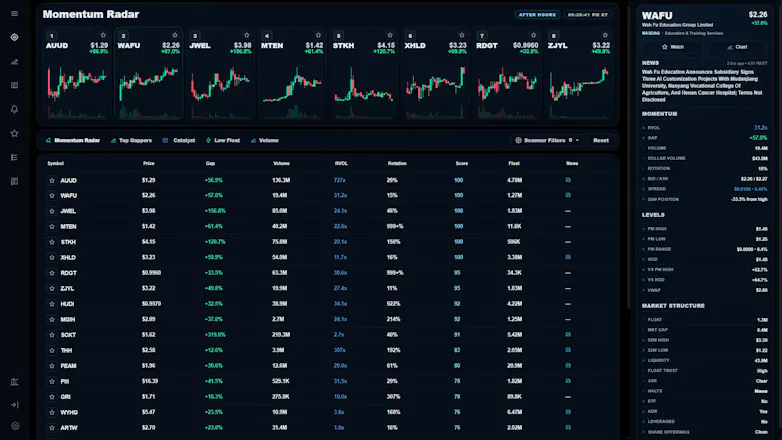Screen dimensions: 782x440
Task: Open news icon in ARTW table row
Action: [x=568, y=427]
